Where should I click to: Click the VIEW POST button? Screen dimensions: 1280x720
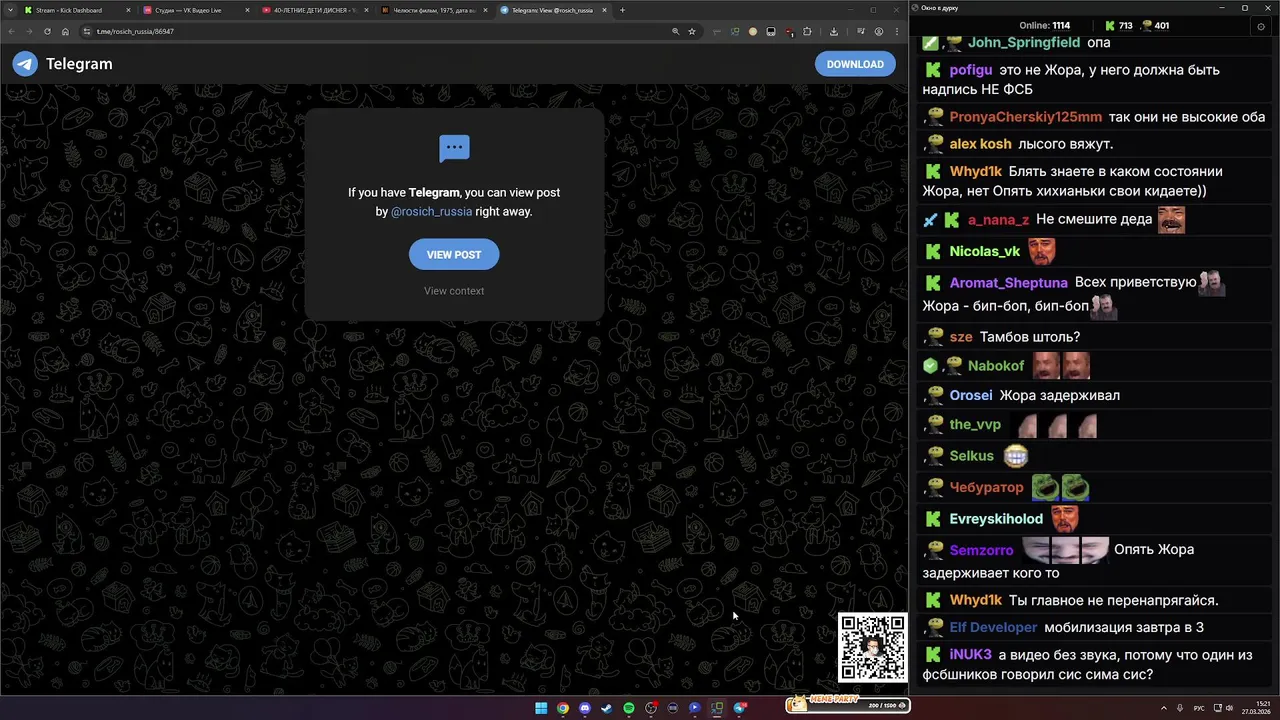pos(454,255)
